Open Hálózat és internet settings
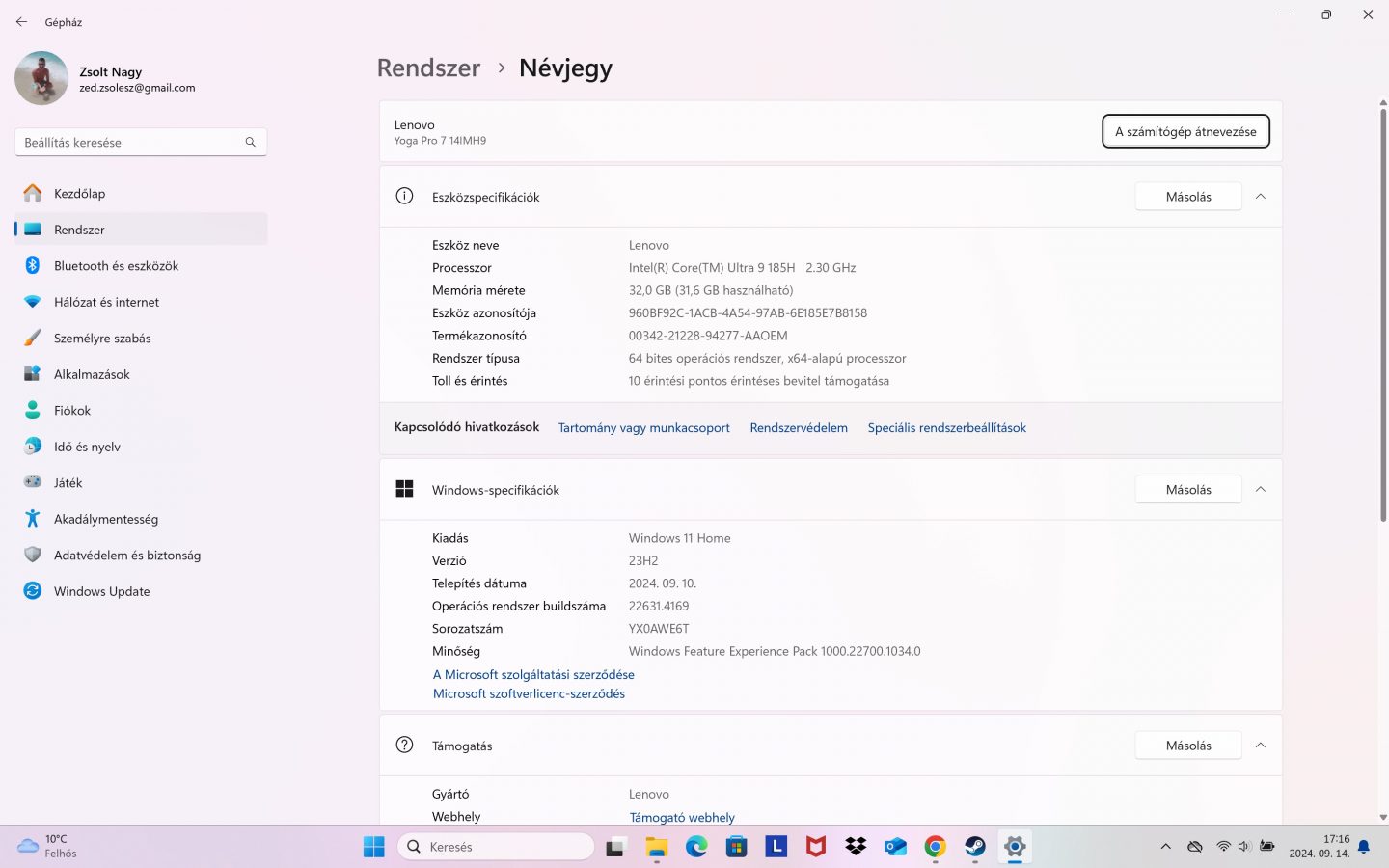Viewport: 1389px width, 868px height. click(141, 302)
